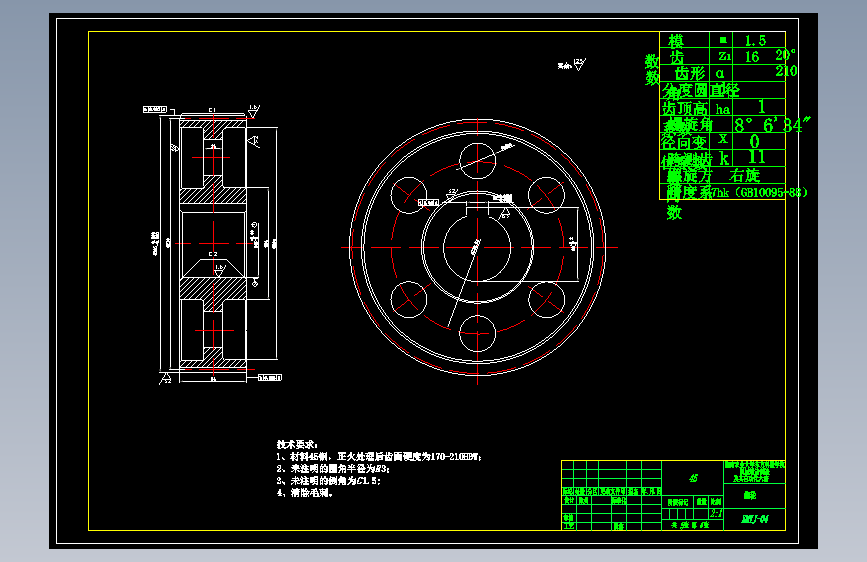The image size is (867, 562).
Task: Pick the 'C2' chamfer label in section view
Action: [x=213, y=254]
